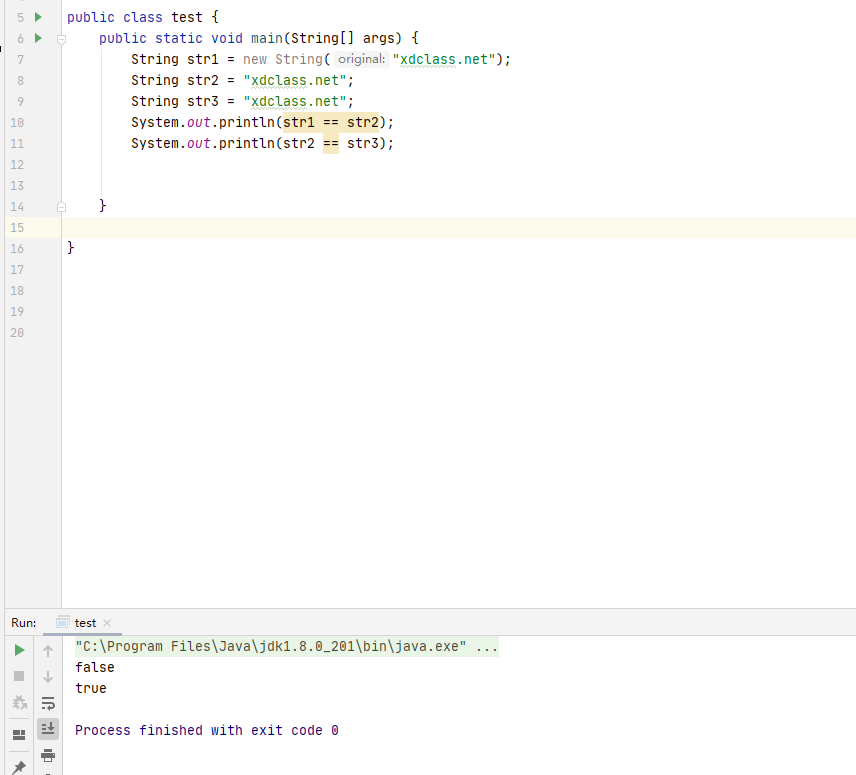Click line number 10 in the gutter

[17, 123]
